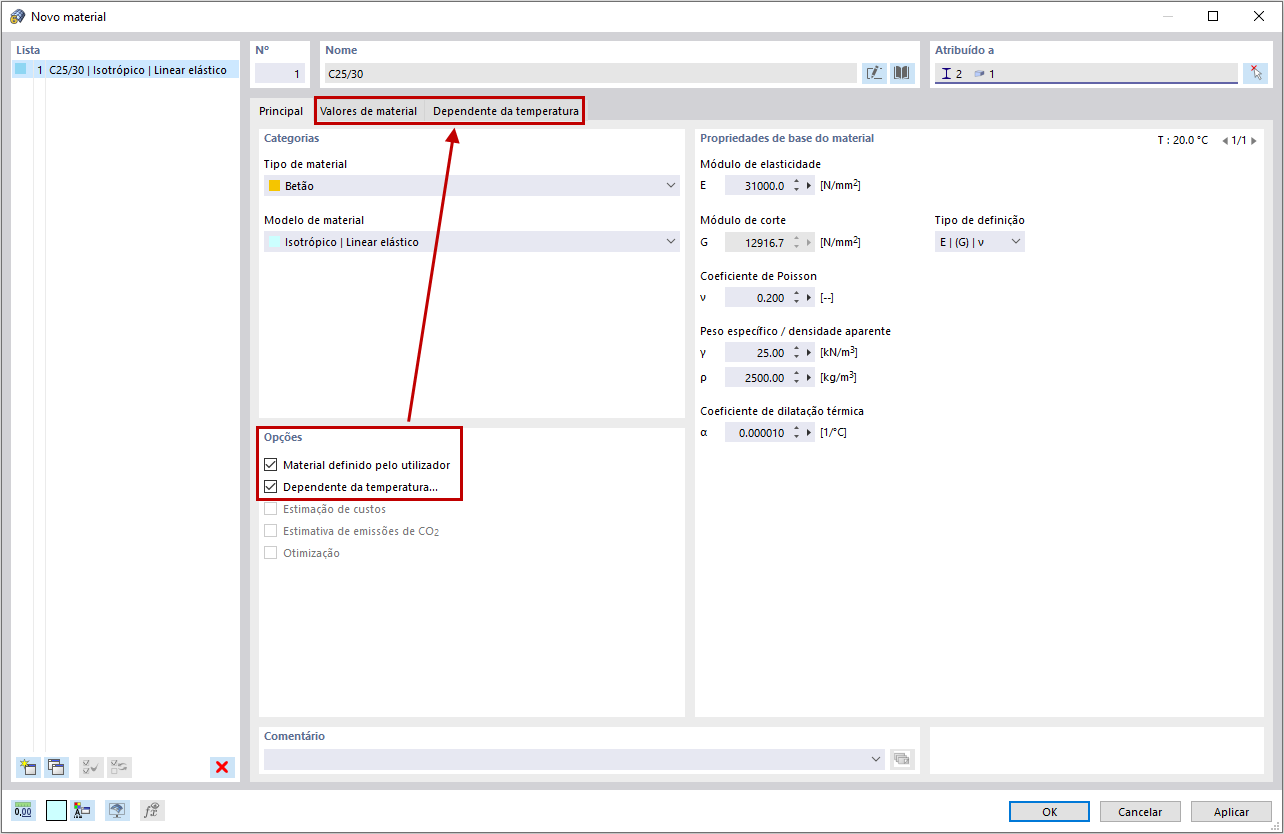This screenshot has height=834, width=1284.
Task: Click the invert selection icon in list
Action: click(119, 767)
